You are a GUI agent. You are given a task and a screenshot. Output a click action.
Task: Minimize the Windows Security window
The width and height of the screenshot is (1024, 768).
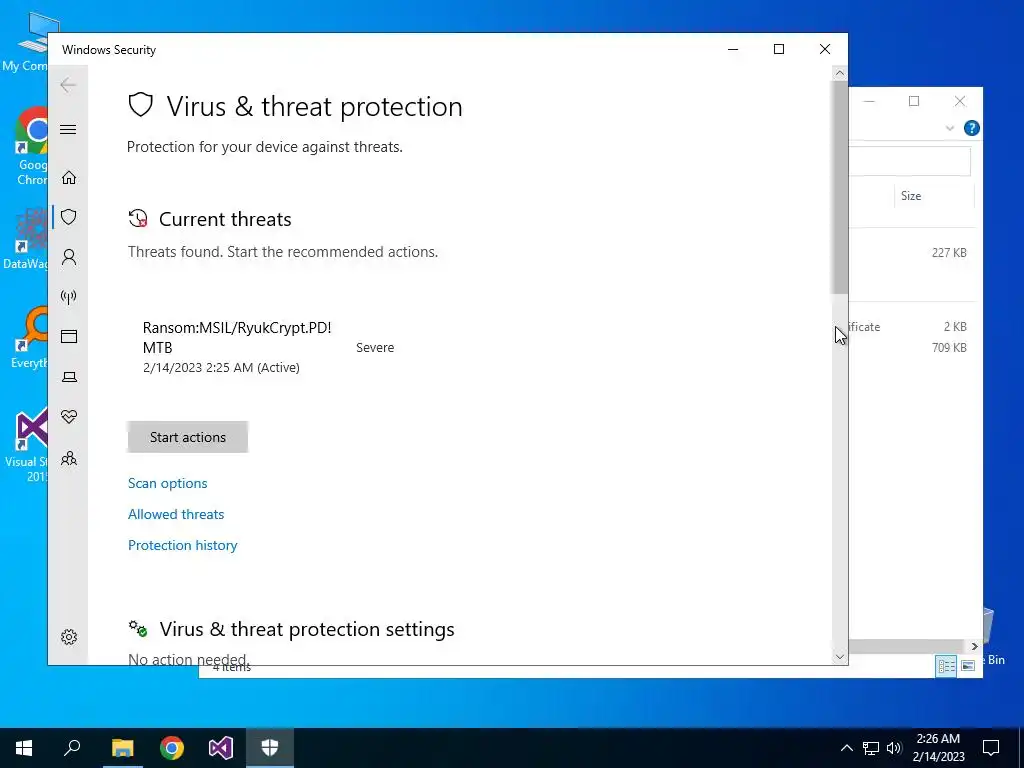[x=733, y=50]
